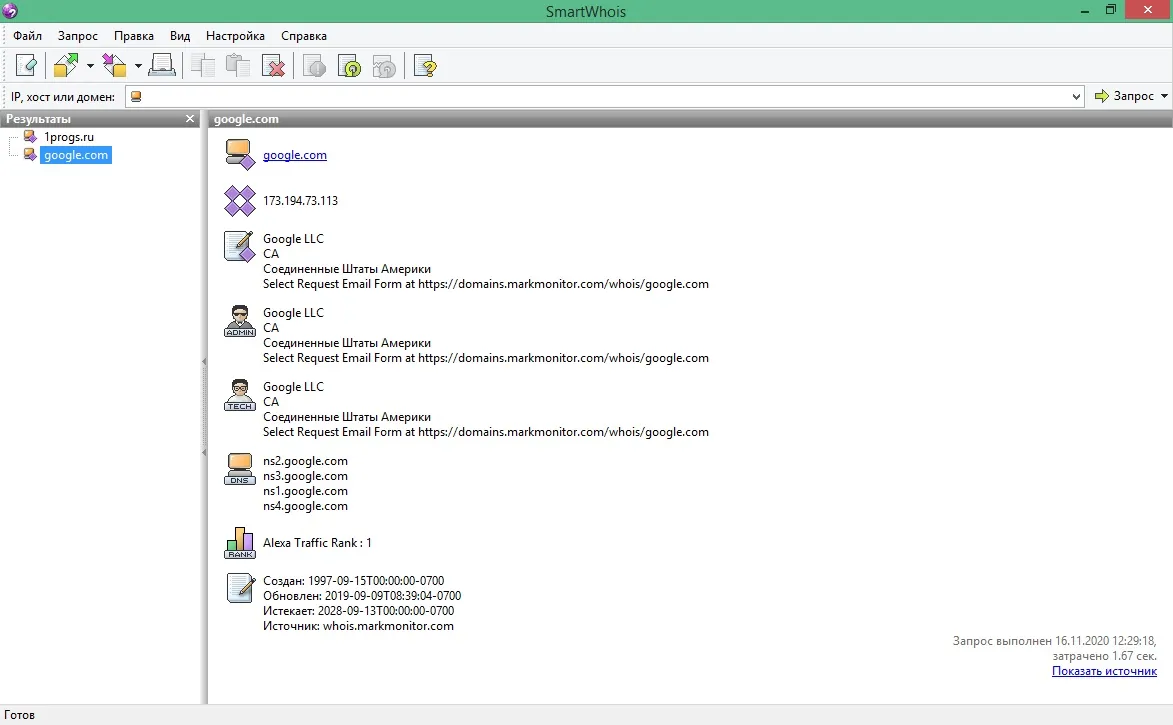Click the clear results toolbar icon
Viewport: 1173px width, 725px height.
(x=25, y=66)
